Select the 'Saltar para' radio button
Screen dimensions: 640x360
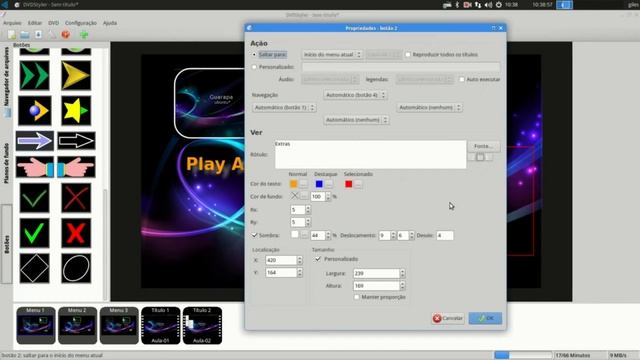[254, 54]
